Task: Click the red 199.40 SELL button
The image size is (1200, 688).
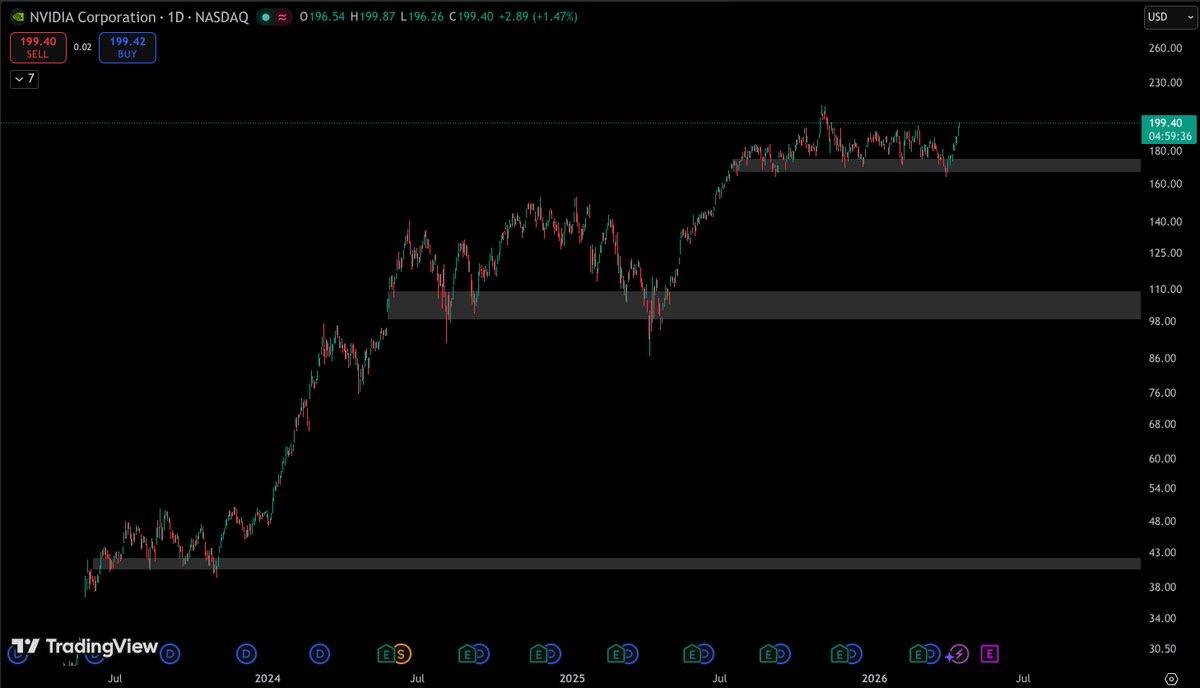Action: click(38, 47)
